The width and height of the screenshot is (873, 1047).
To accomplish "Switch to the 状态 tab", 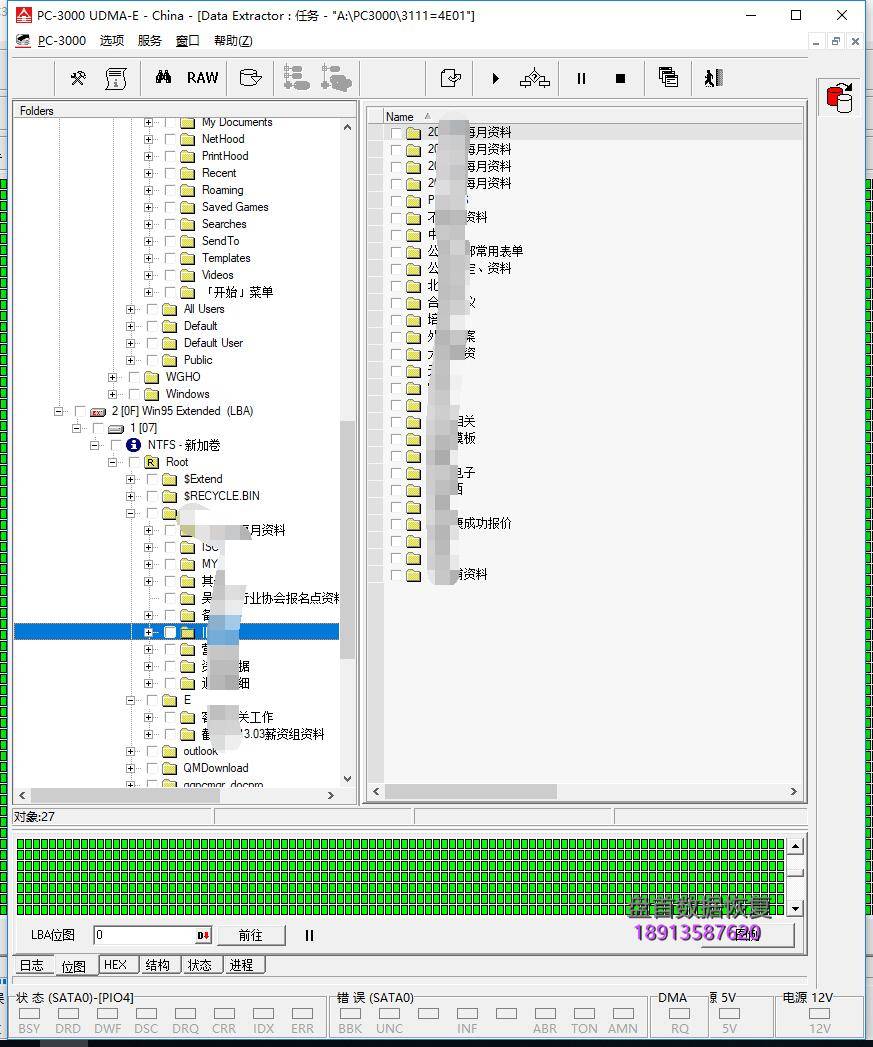I will coord(200,965).
